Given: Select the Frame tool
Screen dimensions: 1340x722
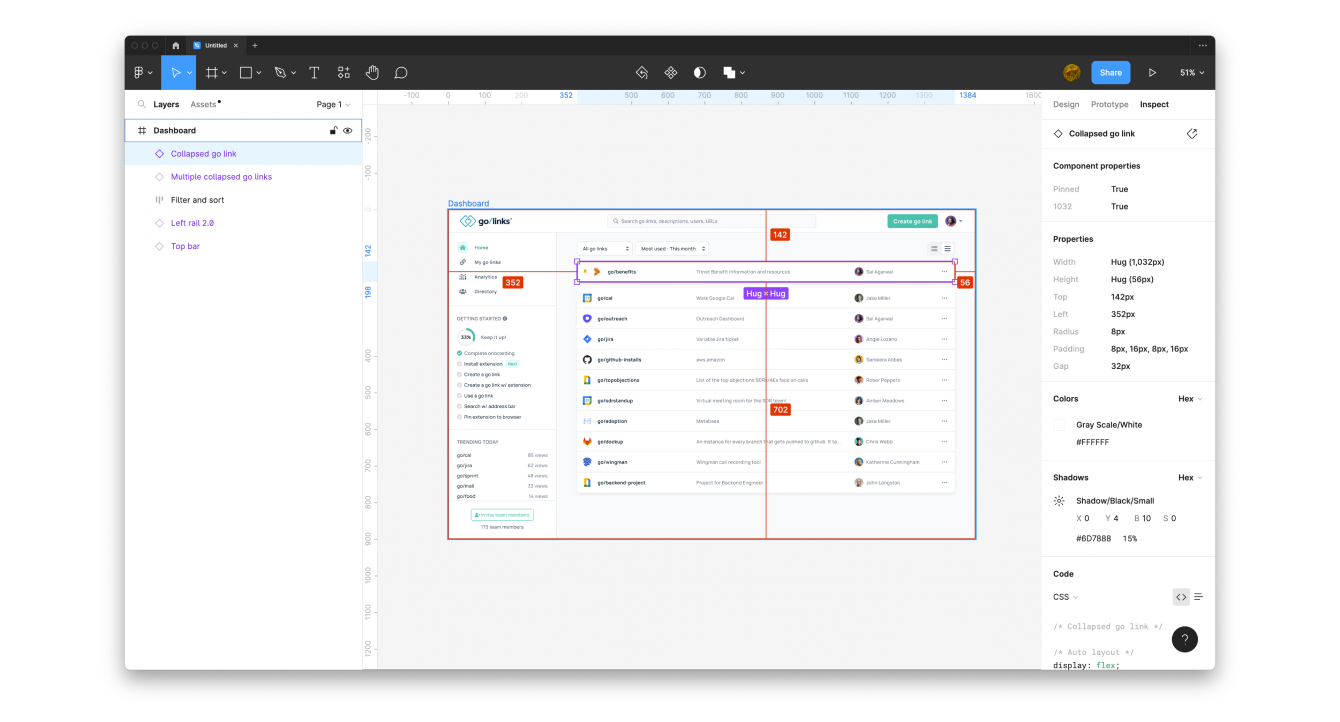Looking at the screenshot, I should (x=211, y=72).
